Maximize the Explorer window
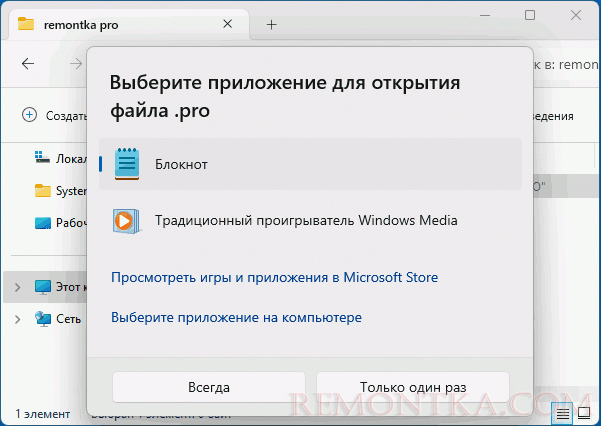Screen dimensions: 601x426 click(x=530, y=15)
